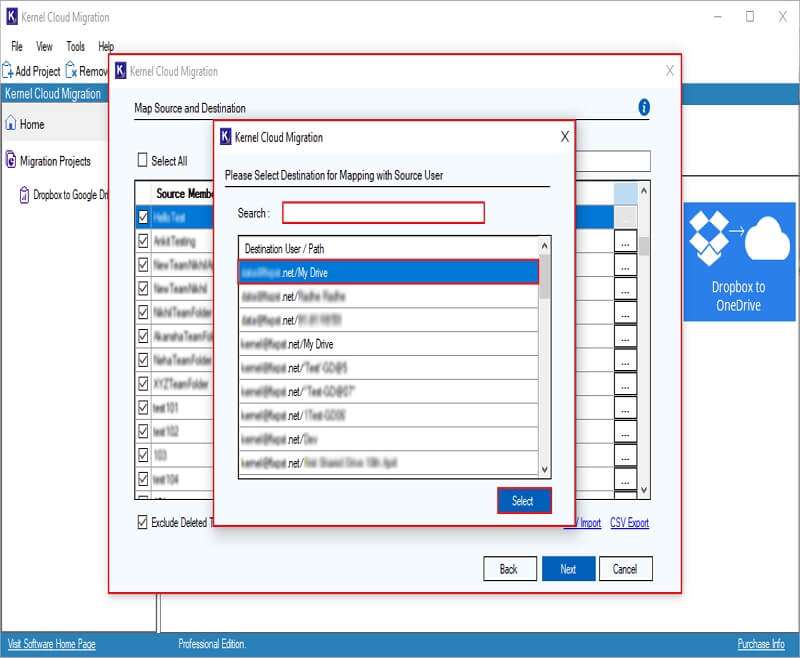The image size is (800, 658).
Task: Uncheck the AnkitTesting source row
Action: click(x=143, y=241)
